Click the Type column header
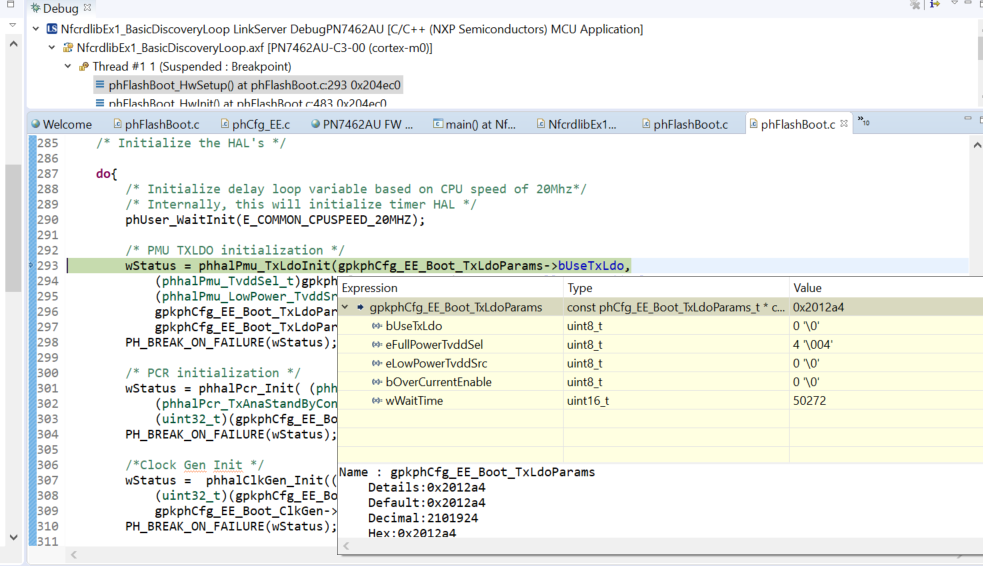Screen dimensions: 983x566 (x=676, y=288)
